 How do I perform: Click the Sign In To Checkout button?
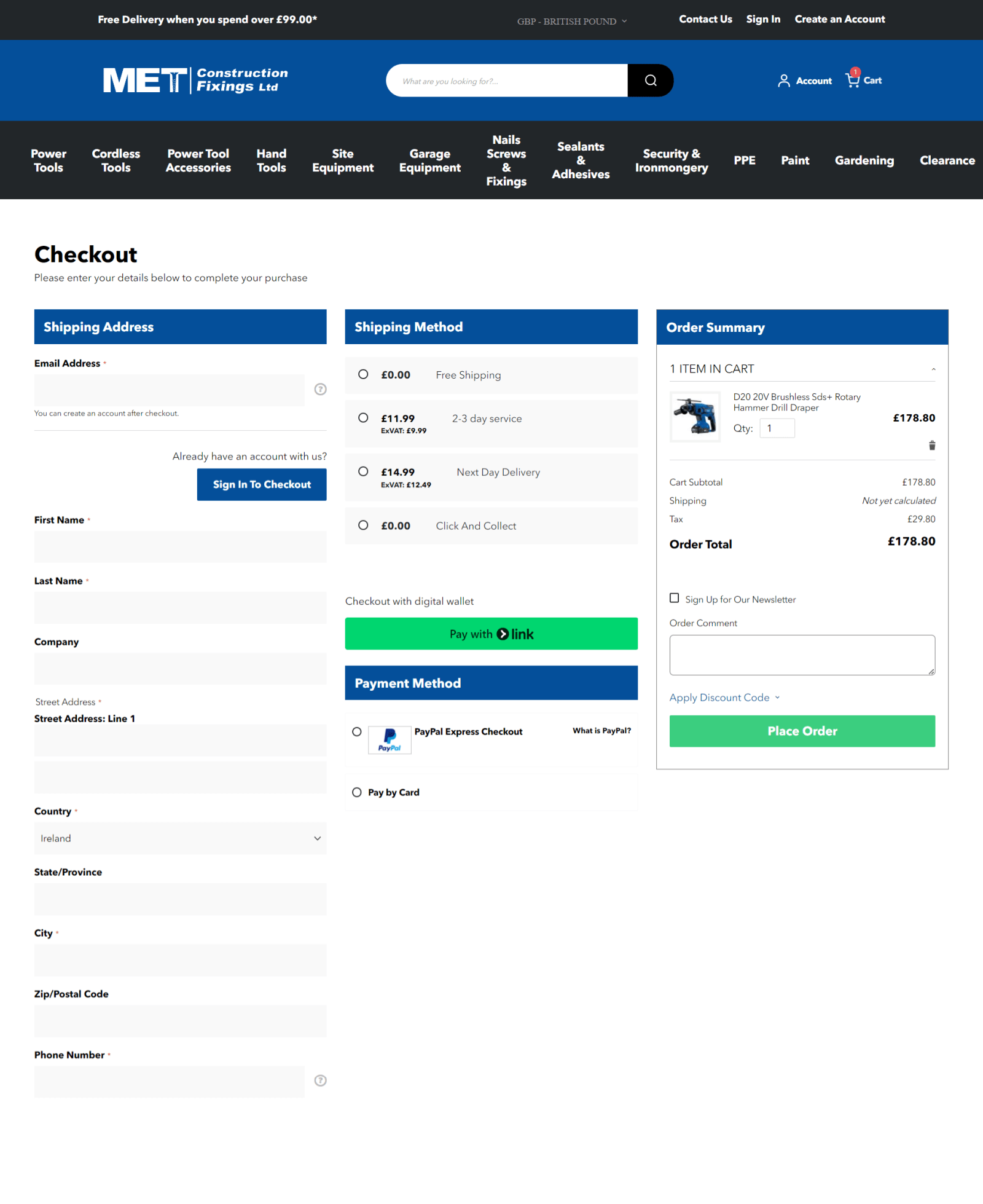(x=261, y=484)
